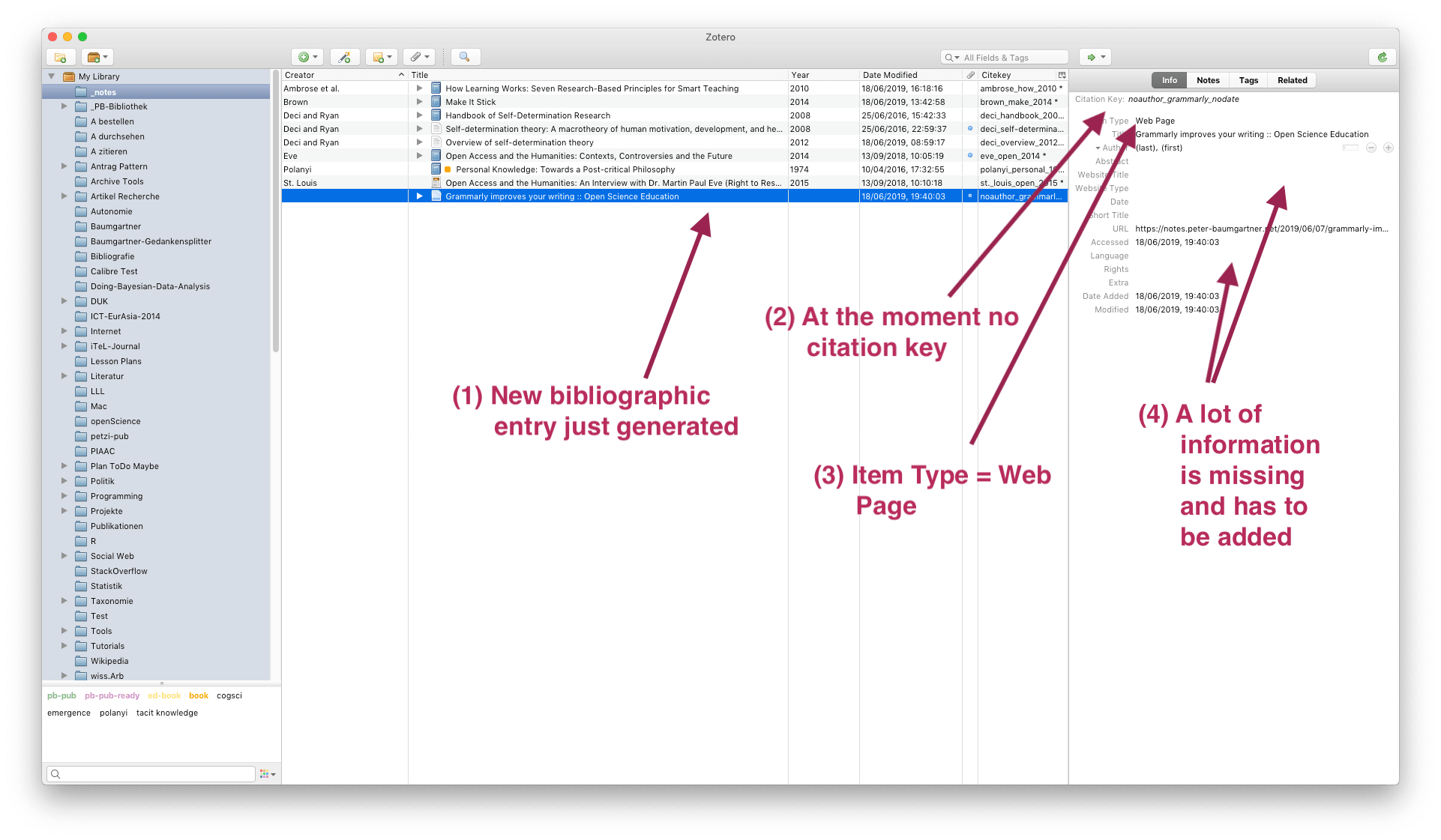The width and height of the screenshot is (1441, 840).
Task: Expand the Grammarly entry's disclosure triangle
Action: pyautogui.click(x=419, y=196)
